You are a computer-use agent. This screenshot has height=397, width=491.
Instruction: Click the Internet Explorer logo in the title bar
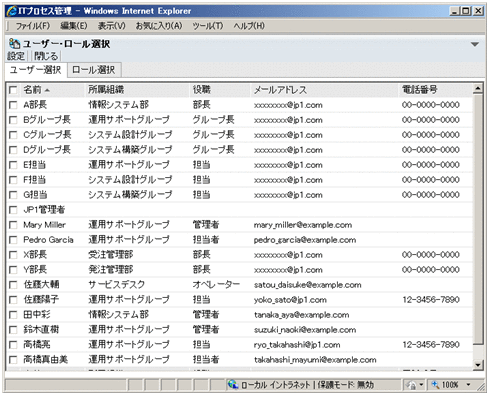click(12, 11)
